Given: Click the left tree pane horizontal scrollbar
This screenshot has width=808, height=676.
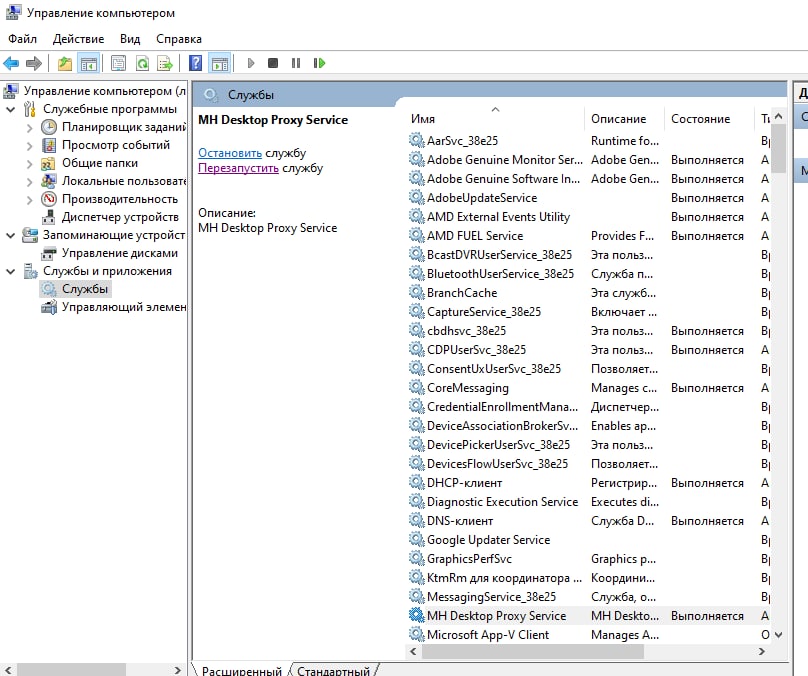Looking at the screenshot, I should (70, 670).
